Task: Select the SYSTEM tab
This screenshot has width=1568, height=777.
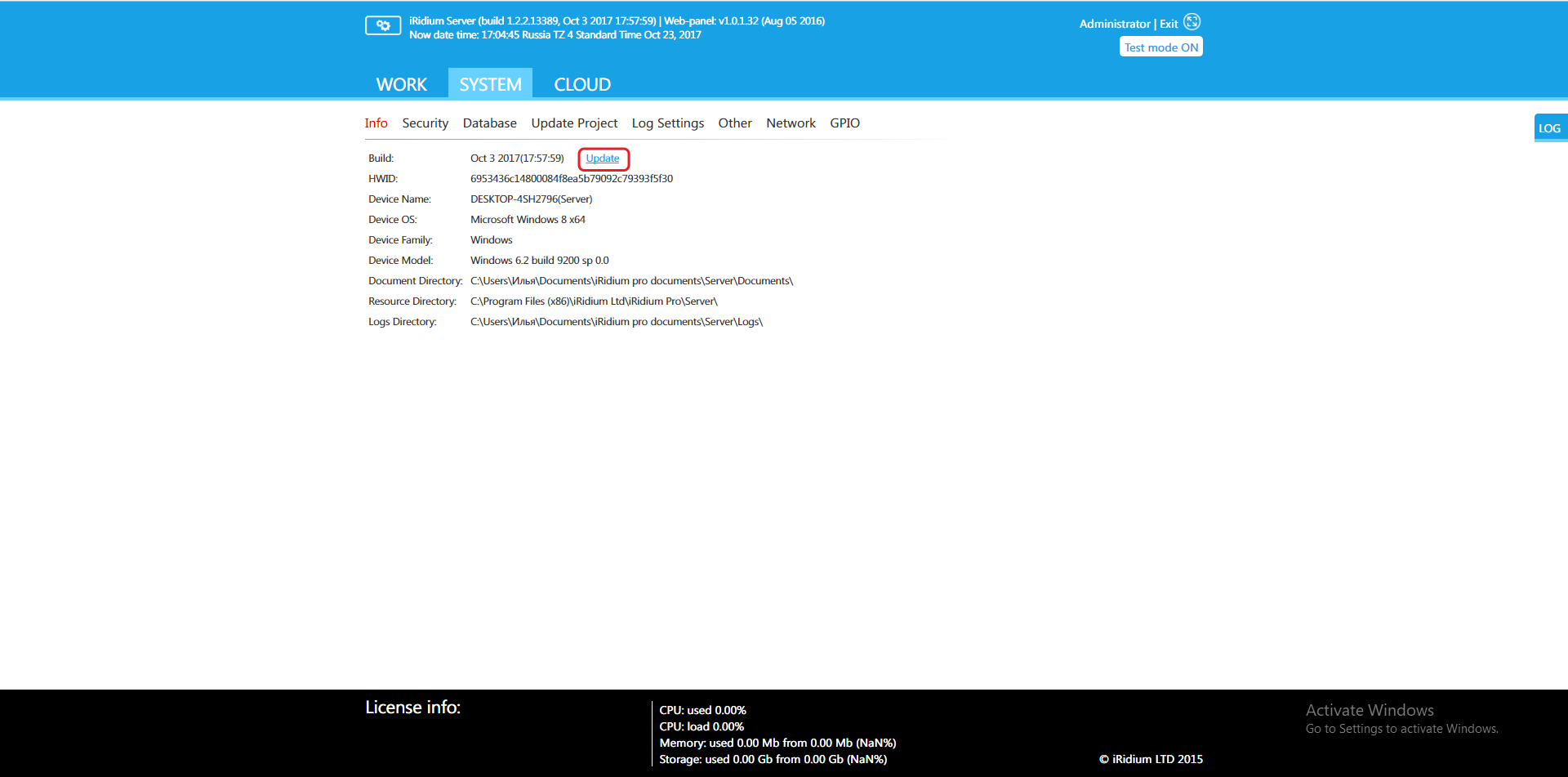Action: coord(490,84)
